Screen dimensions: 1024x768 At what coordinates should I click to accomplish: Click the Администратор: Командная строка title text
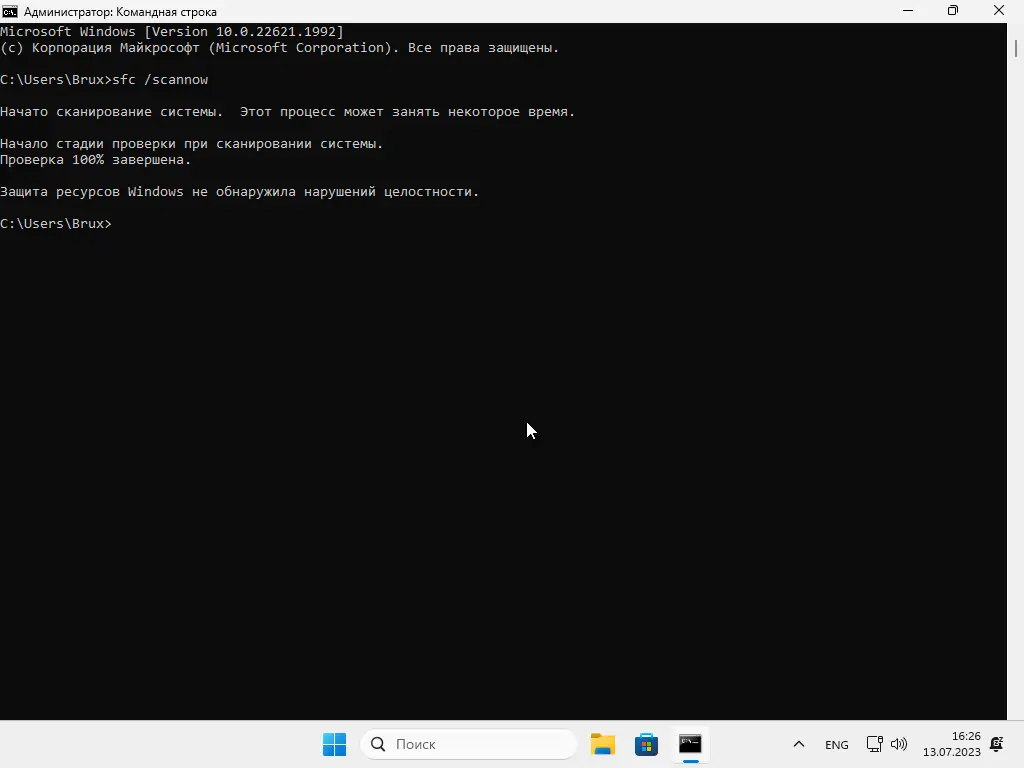[120, 12]
